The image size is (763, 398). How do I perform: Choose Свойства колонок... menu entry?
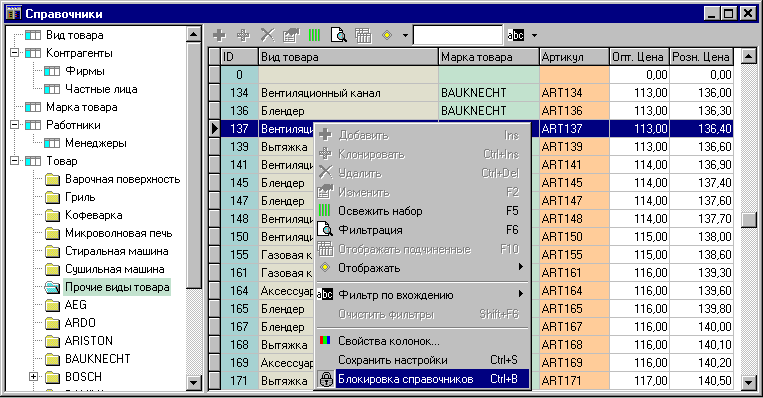click(422, 341)
